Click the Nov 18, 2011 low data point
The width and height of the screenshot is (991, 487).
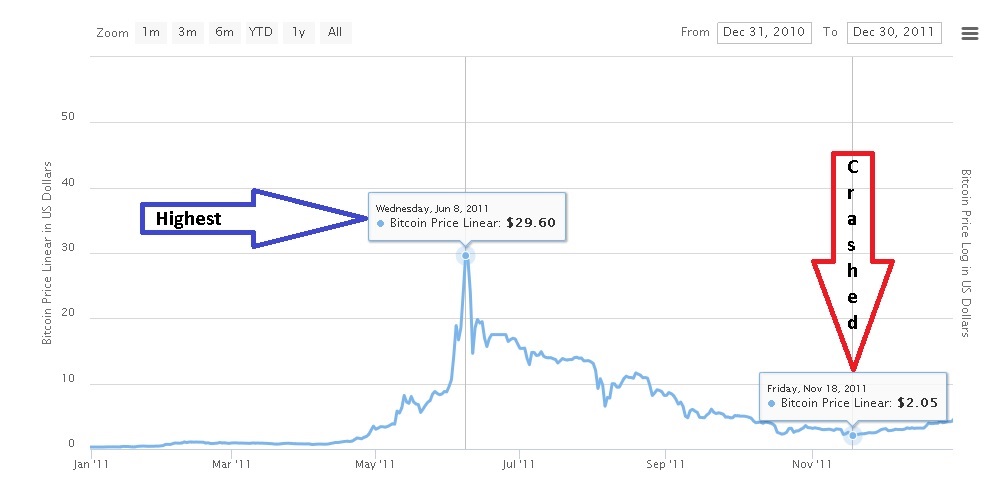tap(853, 435)
